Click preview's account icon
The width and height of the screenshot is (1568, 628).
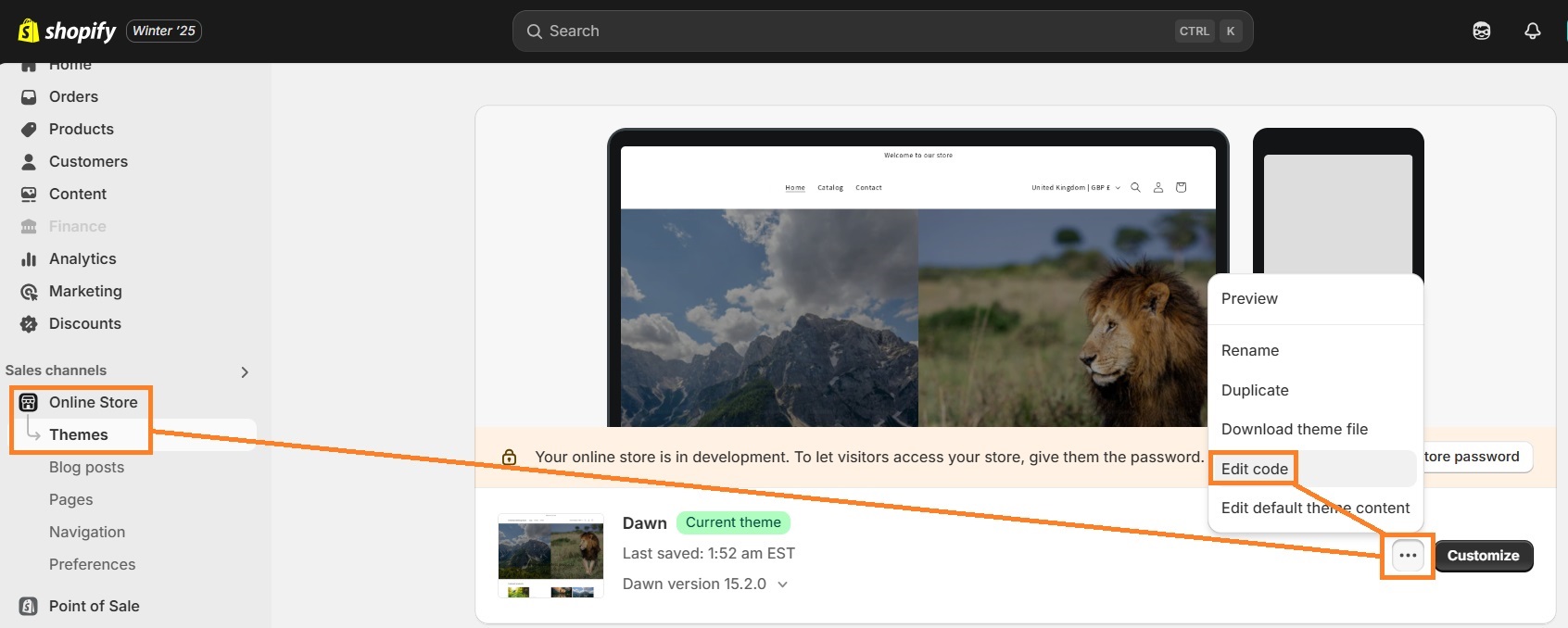click(x=1157, y=187)
